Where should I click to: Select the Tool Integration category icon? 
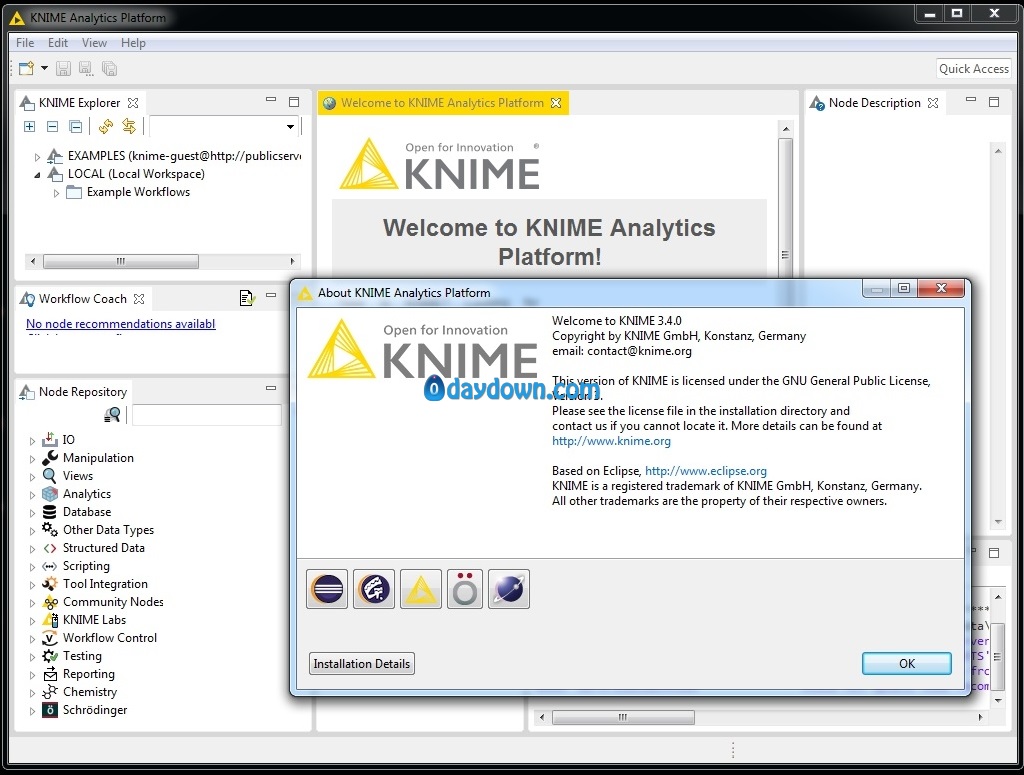50,584
